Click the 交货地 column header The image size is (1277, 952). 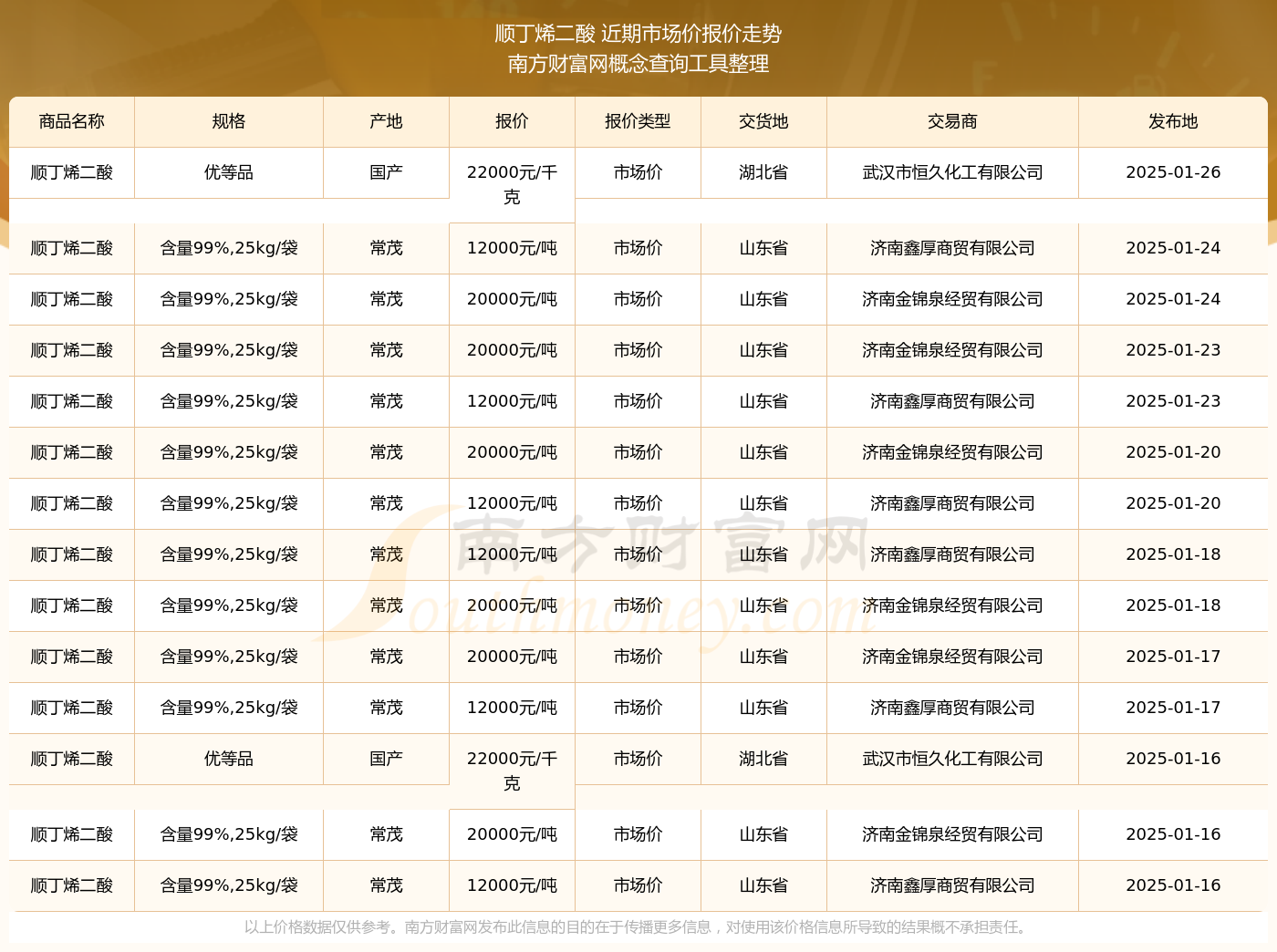(763, 121)
